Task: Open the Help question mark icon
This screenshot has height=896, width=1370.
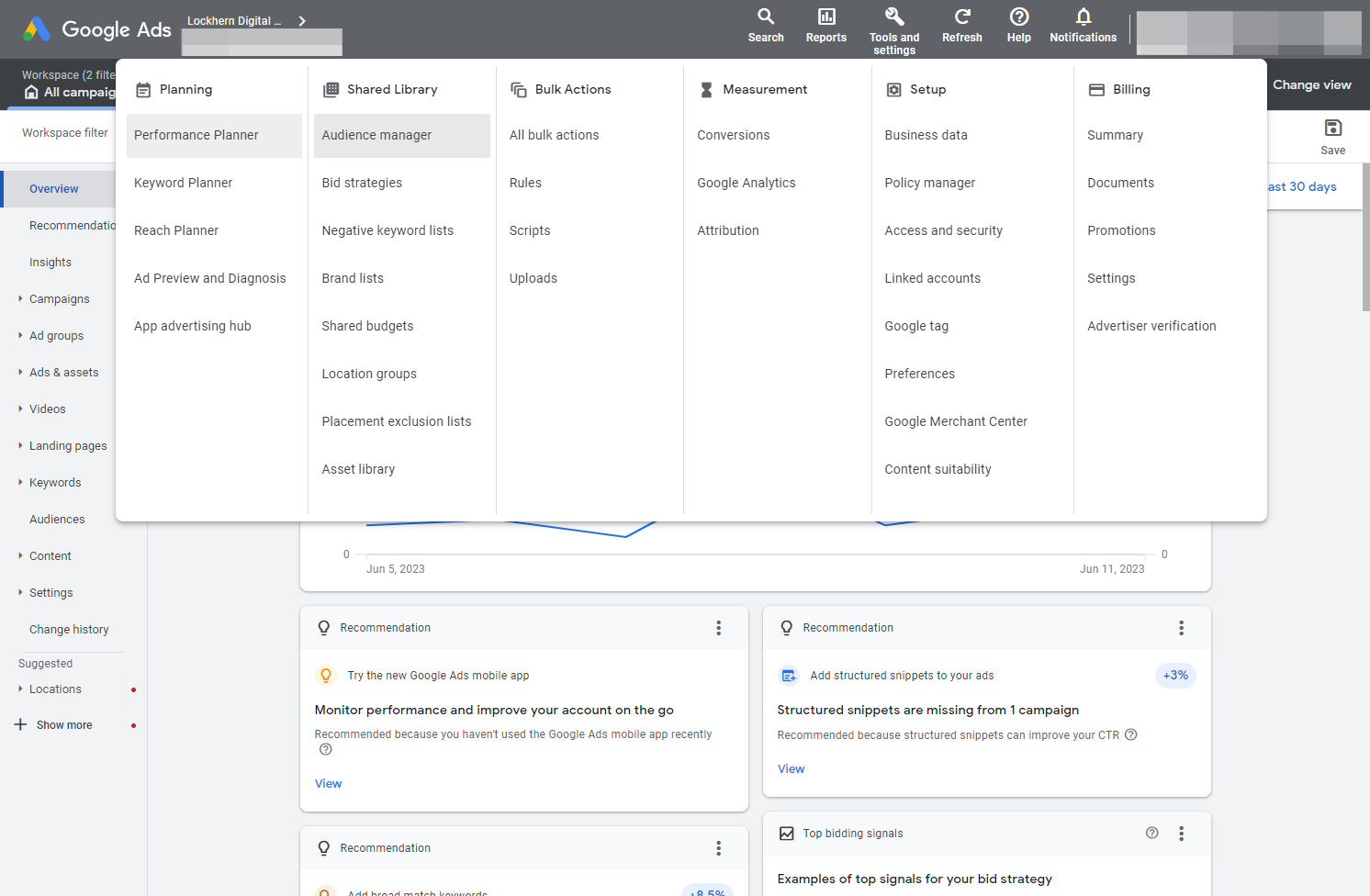Action: pos(1019,17)
